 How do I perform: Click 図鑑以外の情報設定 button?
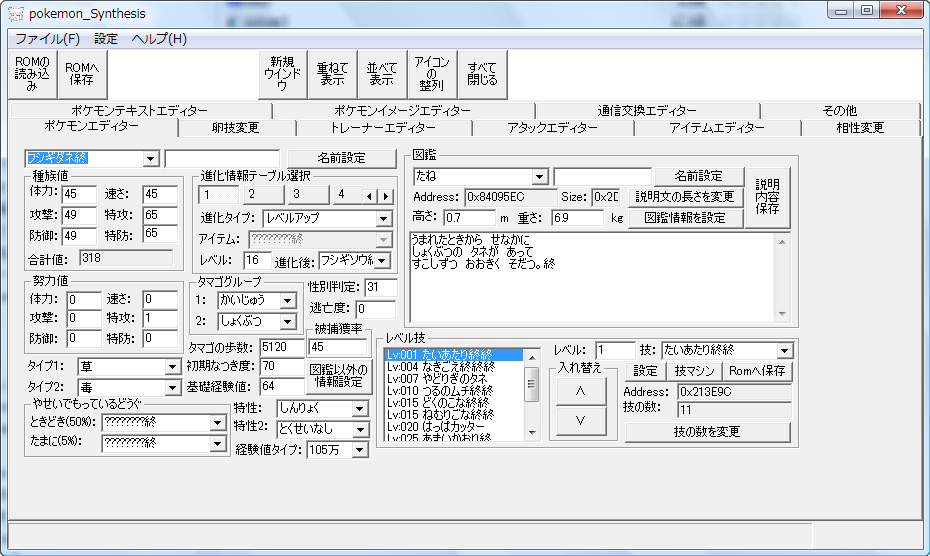339,376
